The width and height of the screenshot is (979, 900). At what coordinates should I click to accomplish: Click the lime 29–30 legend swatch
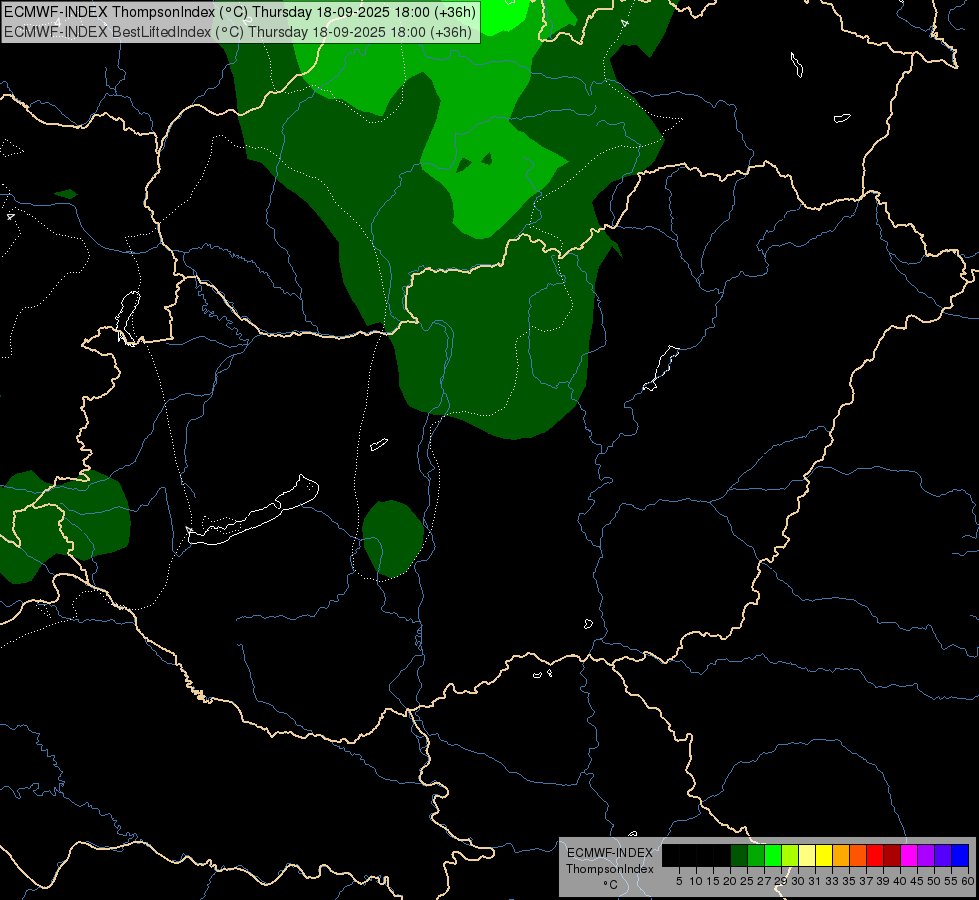click(790, 855)
